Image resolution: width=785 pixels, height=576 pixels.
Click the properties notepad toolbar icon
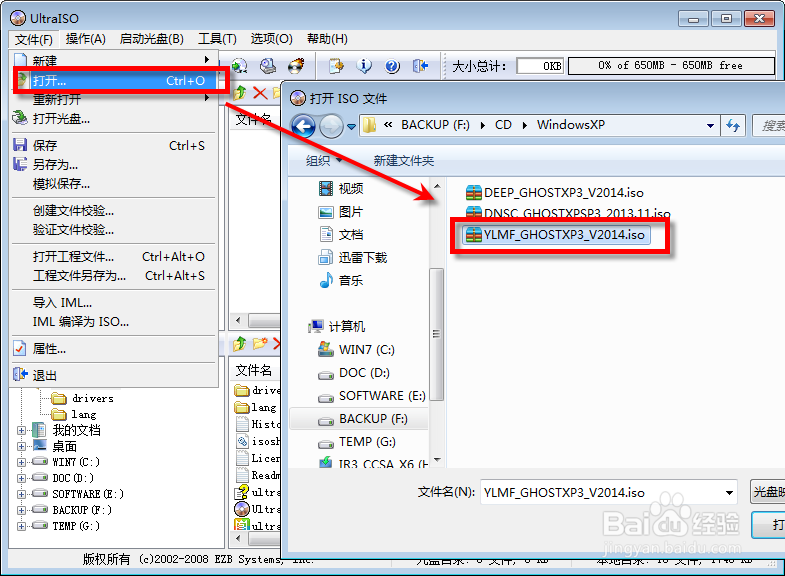(336, 66)
